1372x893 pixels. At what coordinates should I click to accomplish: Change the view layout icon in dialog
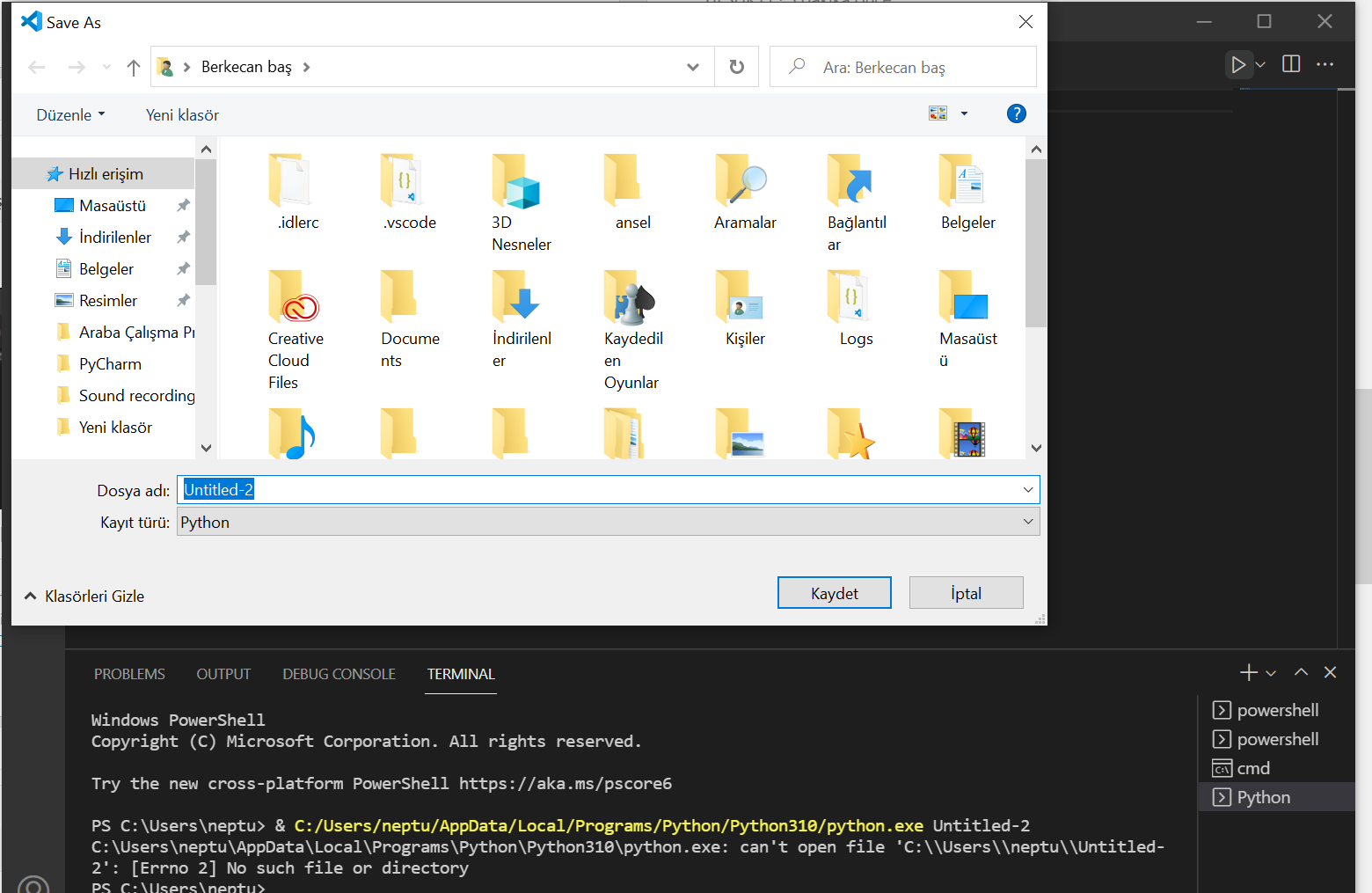point(938,113)
